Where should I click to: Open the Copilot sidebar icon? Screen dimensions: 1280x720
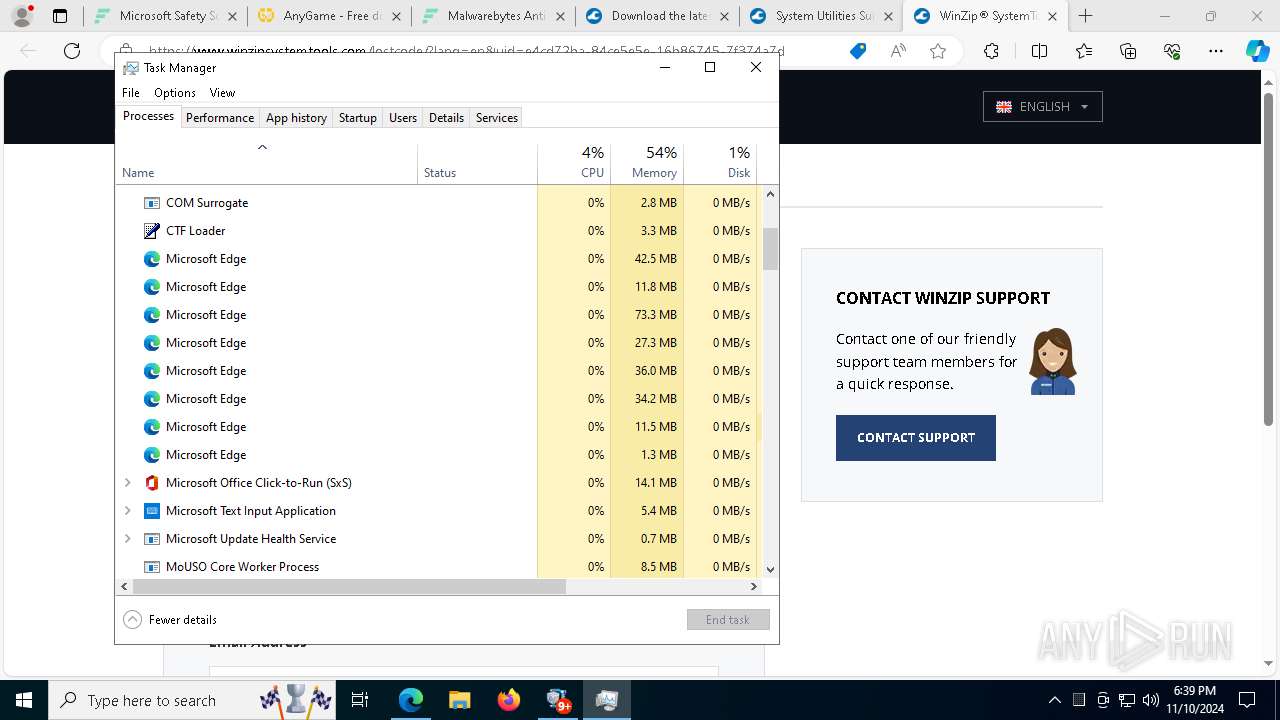[1258, 52]
